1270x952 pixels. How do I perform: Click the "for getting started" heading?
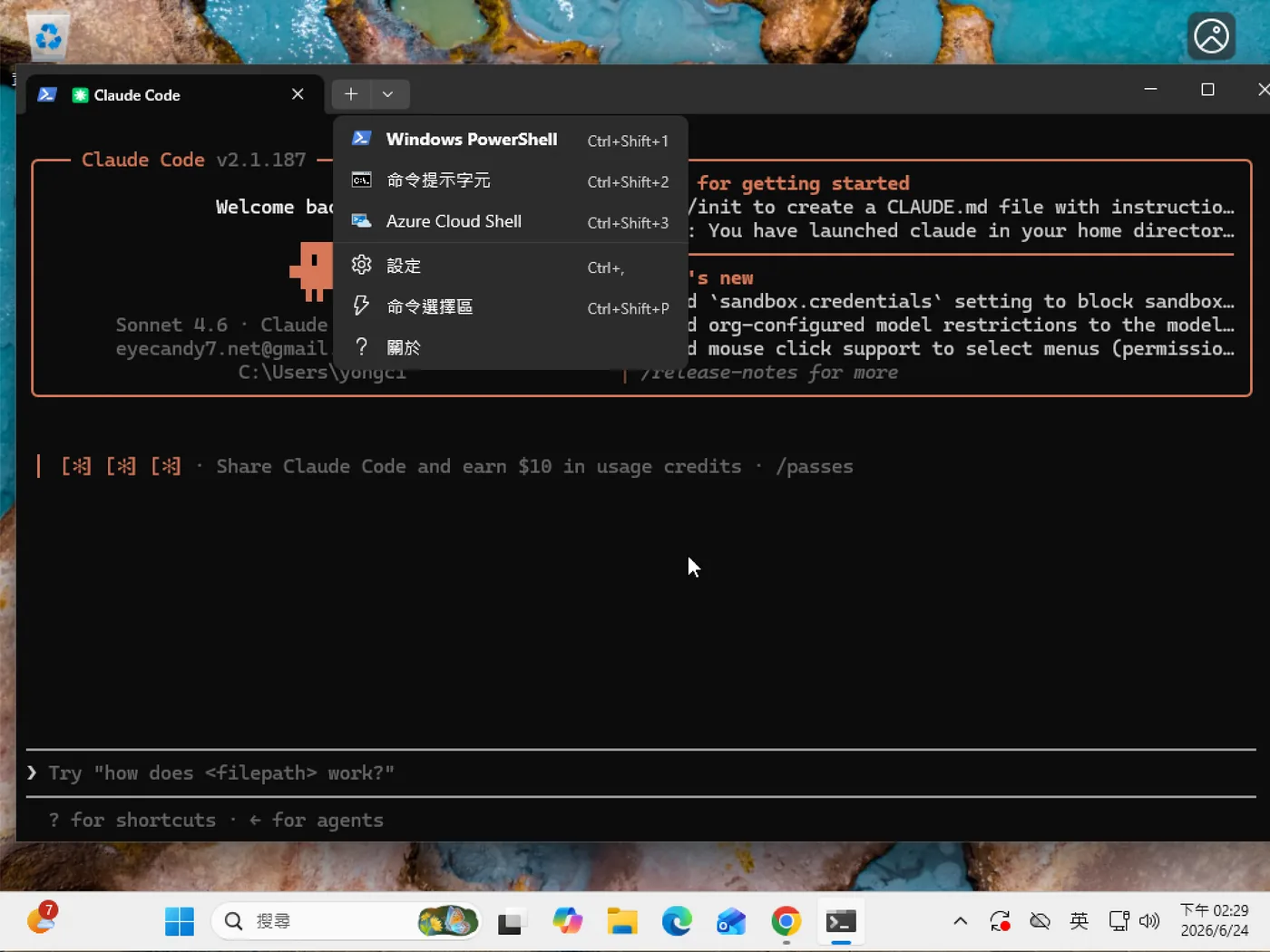(x=803, y=183)
